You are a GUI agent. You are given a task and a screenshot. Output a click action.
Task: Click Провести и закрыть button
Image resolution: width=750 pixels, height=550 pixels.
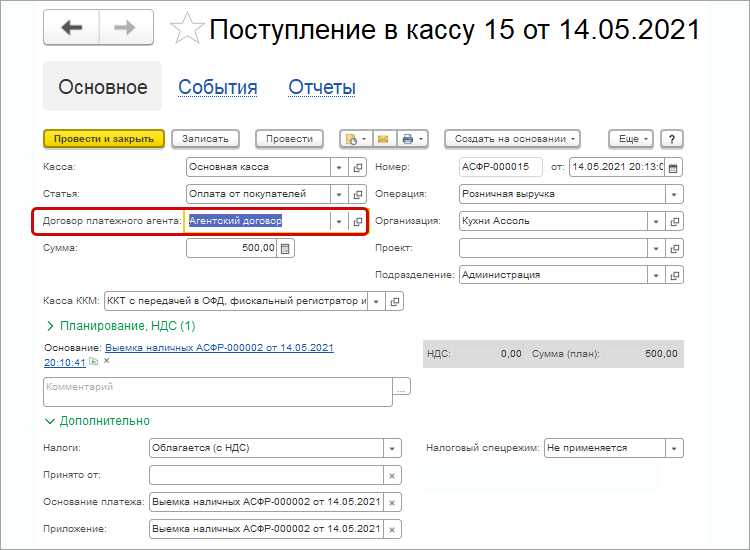(x=104, y=139)
